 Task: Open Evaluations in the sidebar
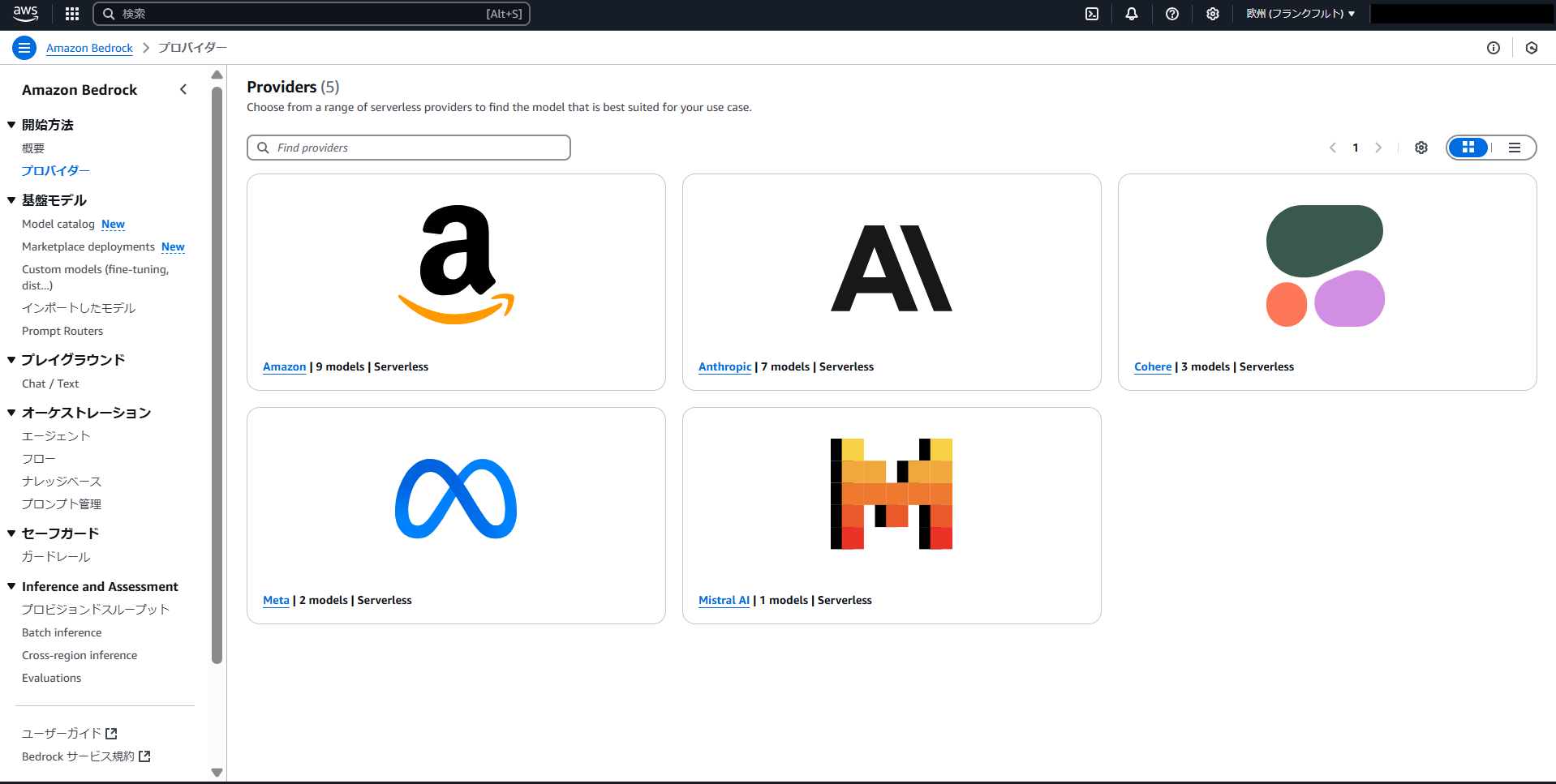click(x=52, y=678)
